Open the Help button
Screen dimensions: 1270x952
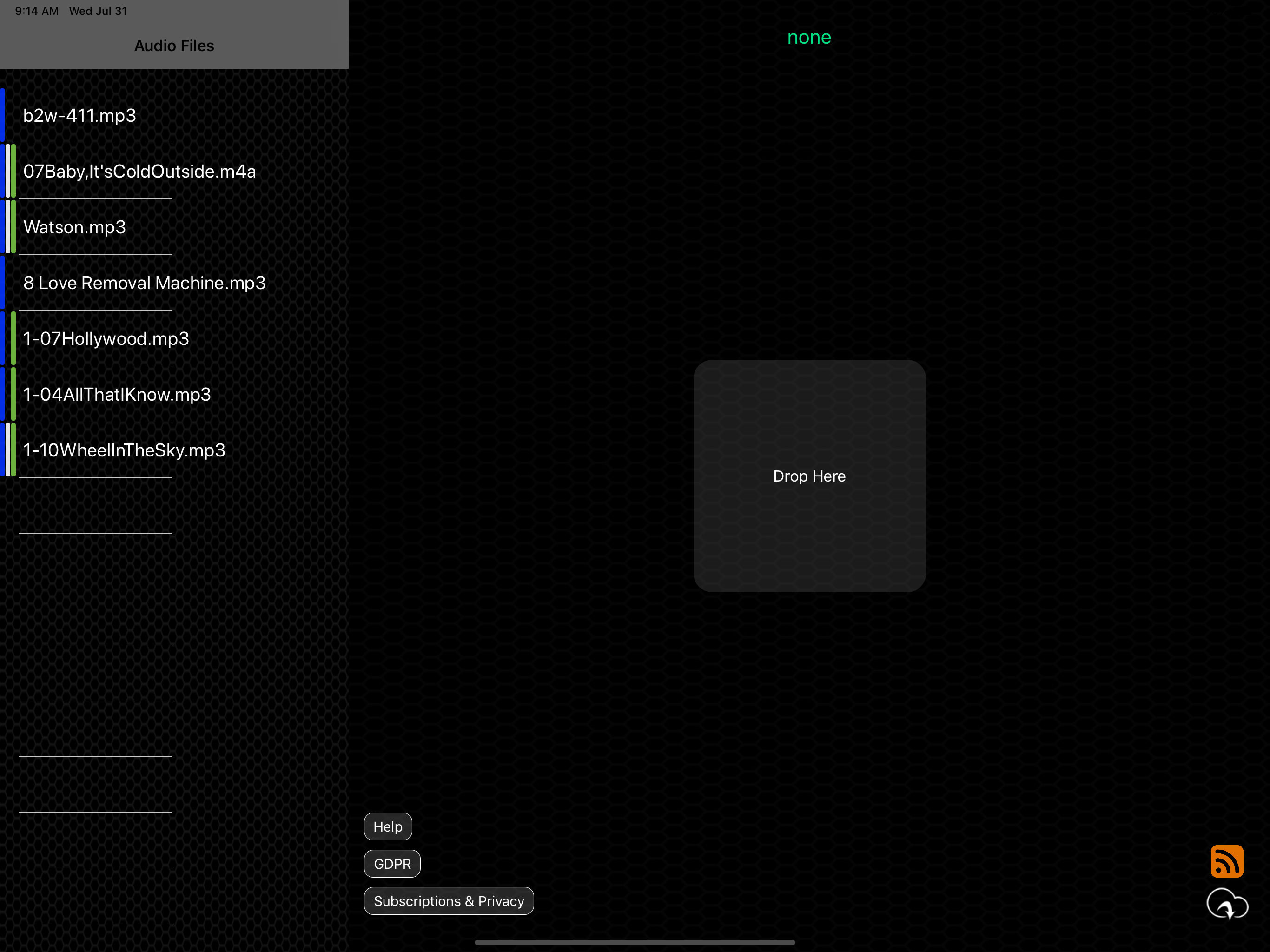point(388,826)
